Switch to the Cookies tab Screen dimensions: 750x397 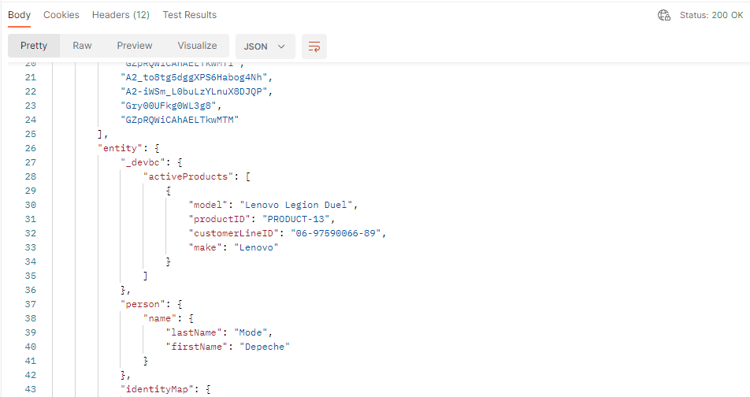click(61, 15)
